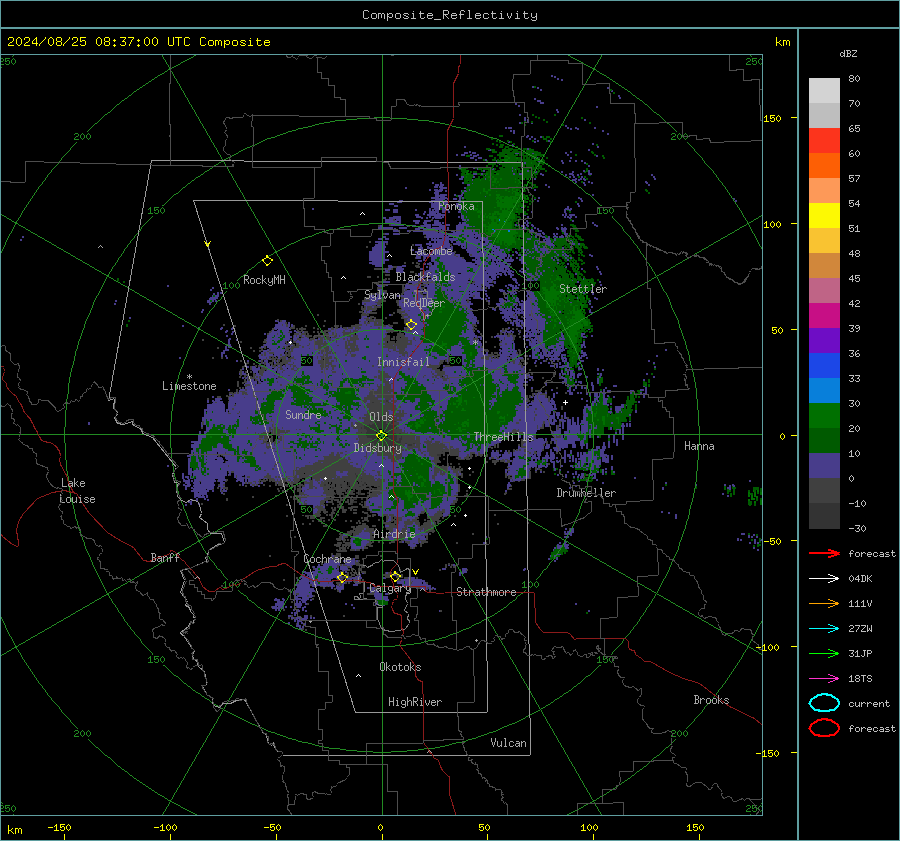Click the HighRiver city label
Image resolution: width=900 pixels, height=841 pixels.
[415, 702]
